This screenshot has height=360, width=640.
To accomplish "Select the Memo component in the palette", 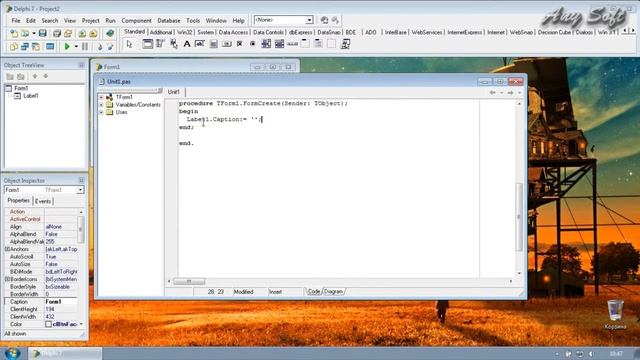I will (213, 44).
